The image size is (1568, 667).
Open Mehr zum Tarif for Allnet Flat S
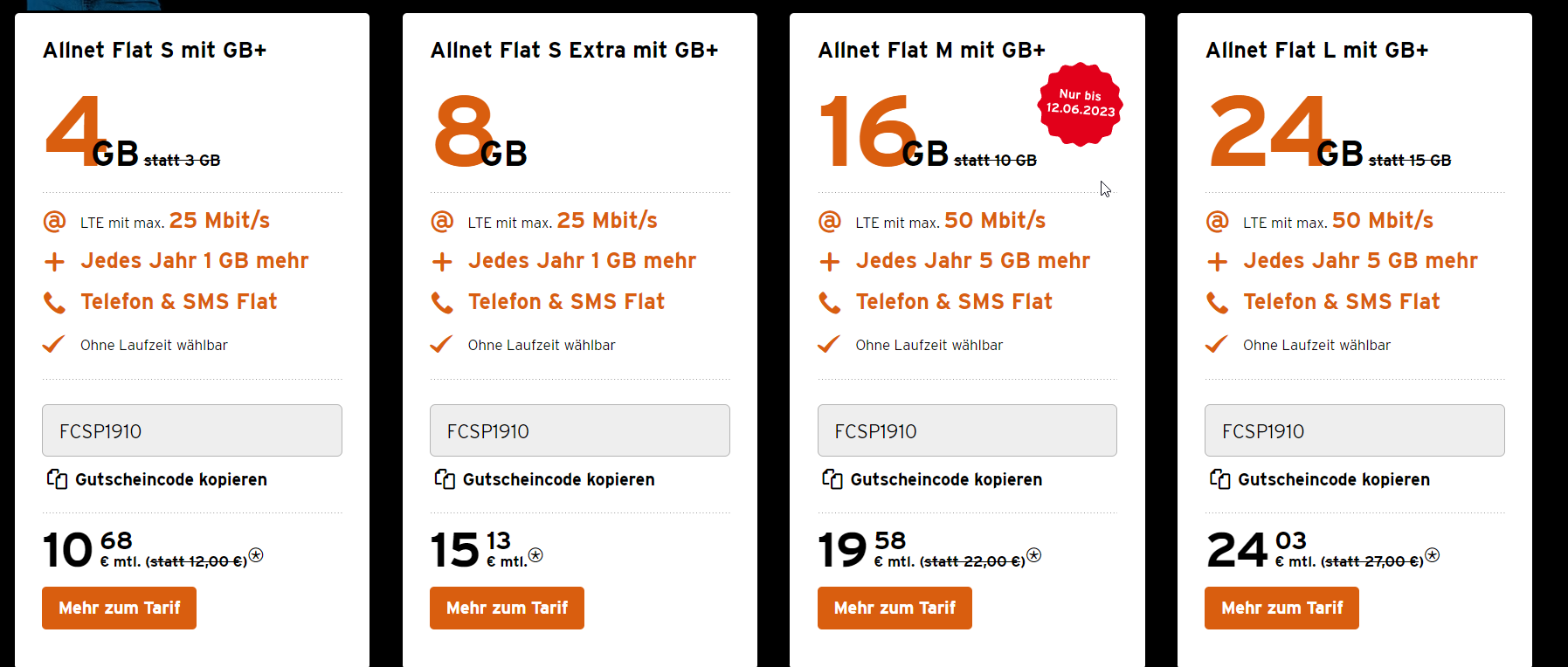point(119,608)
